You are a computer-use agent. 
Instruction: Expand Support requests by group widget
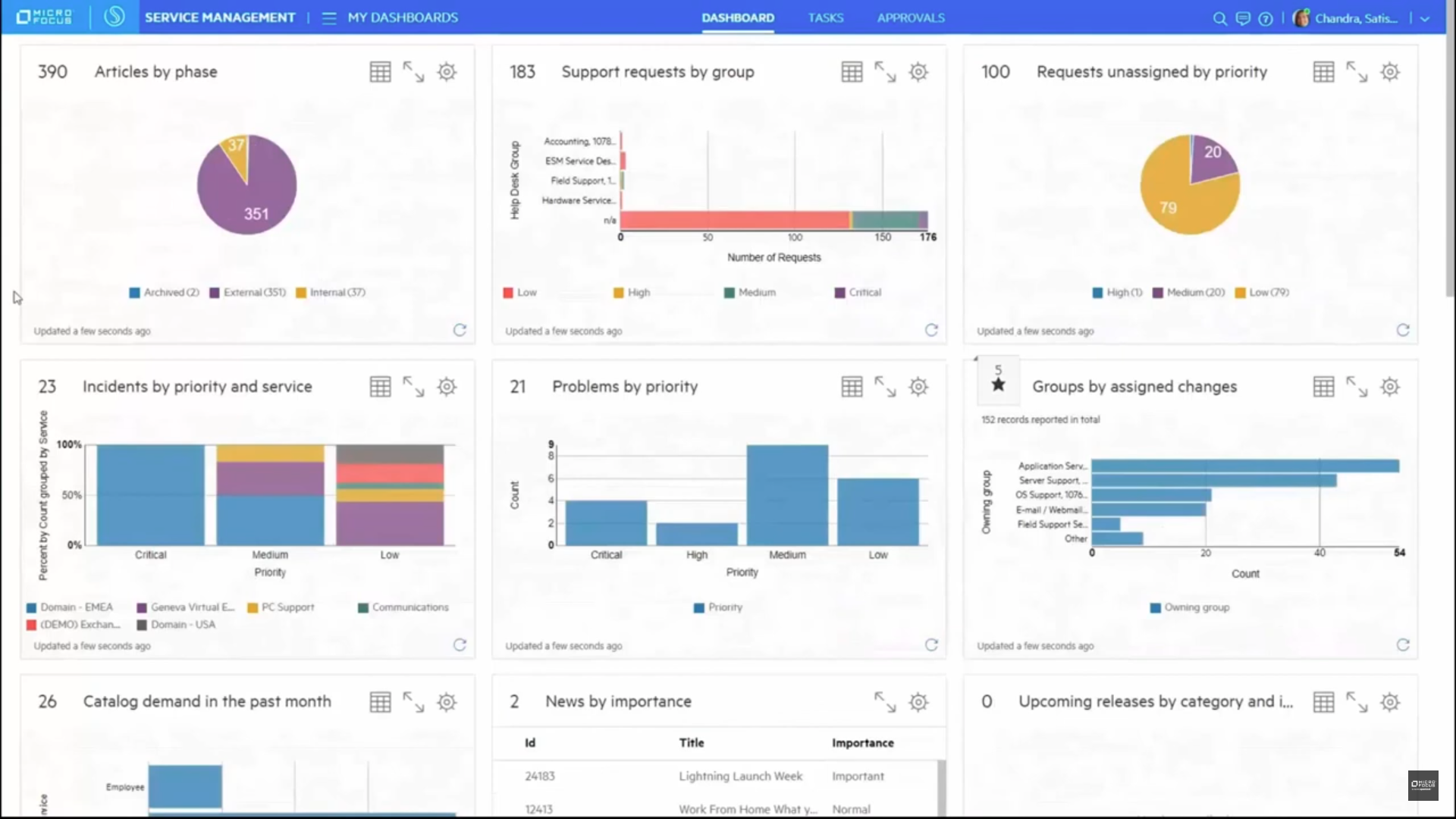pyautogui.click(x=885, y=72)
